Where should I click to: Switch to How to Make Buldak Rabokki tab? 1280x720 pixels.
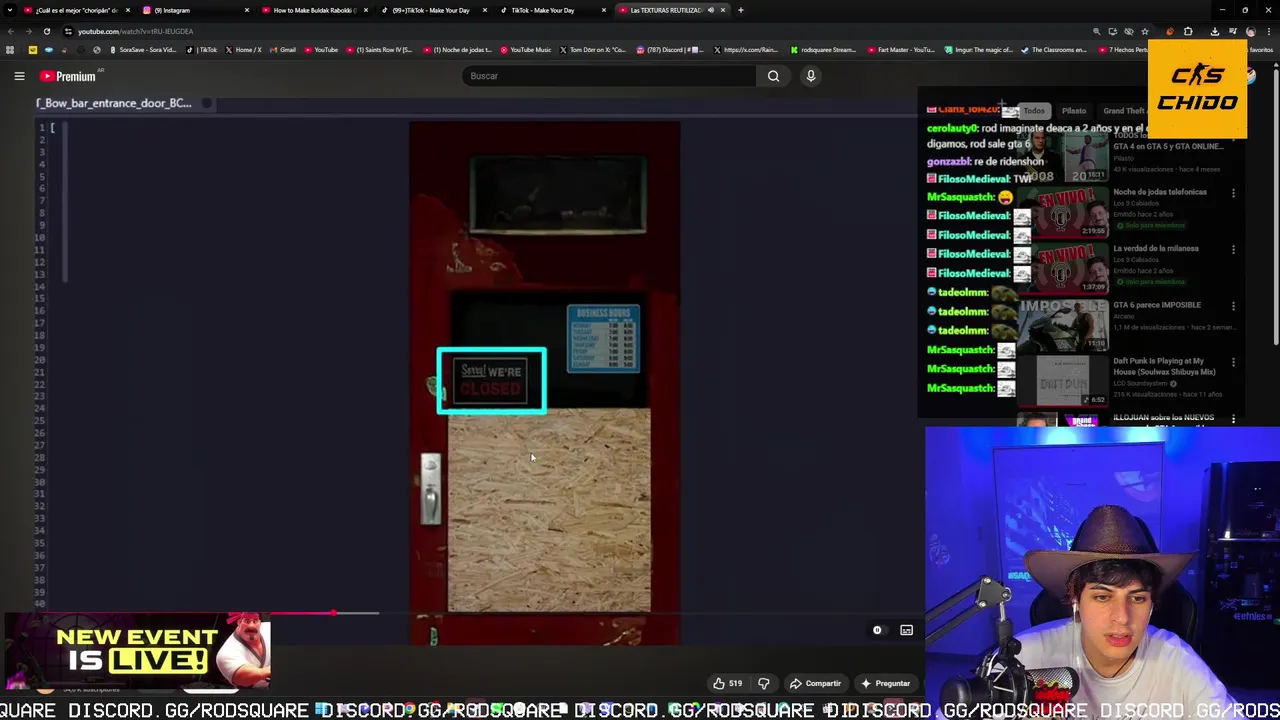coord(315,10)
